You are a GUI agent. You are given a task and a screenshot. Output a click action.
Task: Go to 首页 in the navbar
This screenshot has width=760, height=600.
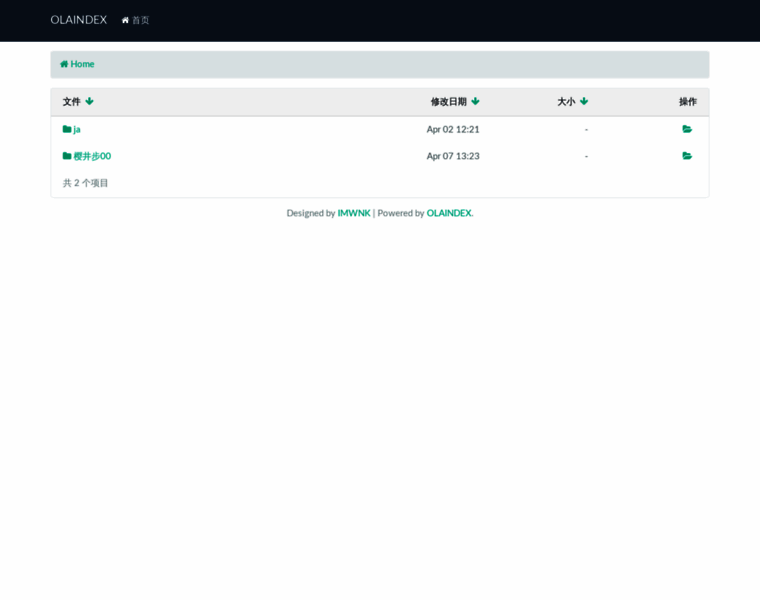(135, 20)
